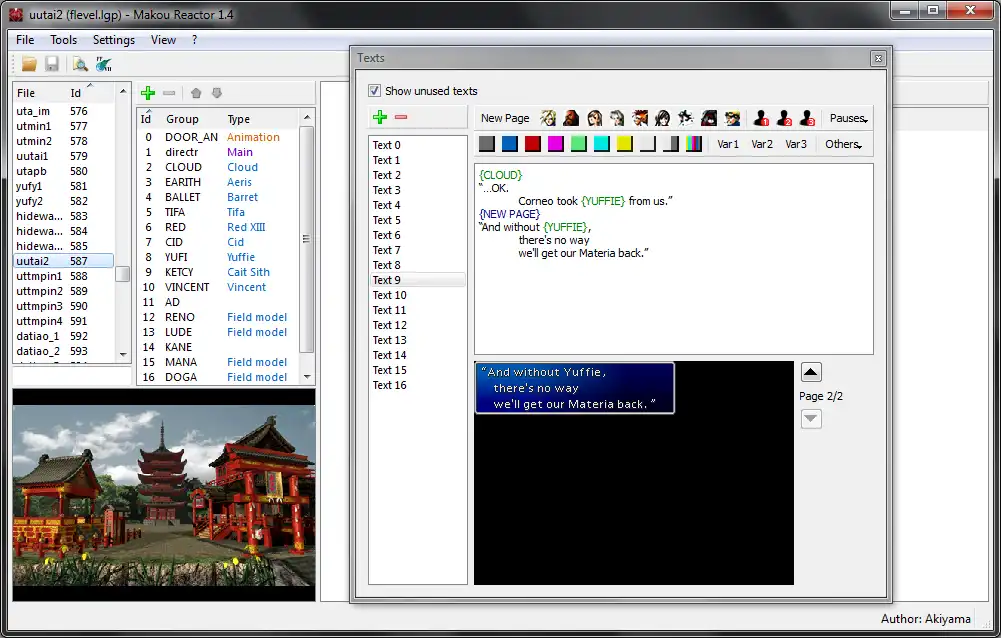Expand the Others dropdown menu
Screen dimensions: 1001x638
click(x=843, y=144)
